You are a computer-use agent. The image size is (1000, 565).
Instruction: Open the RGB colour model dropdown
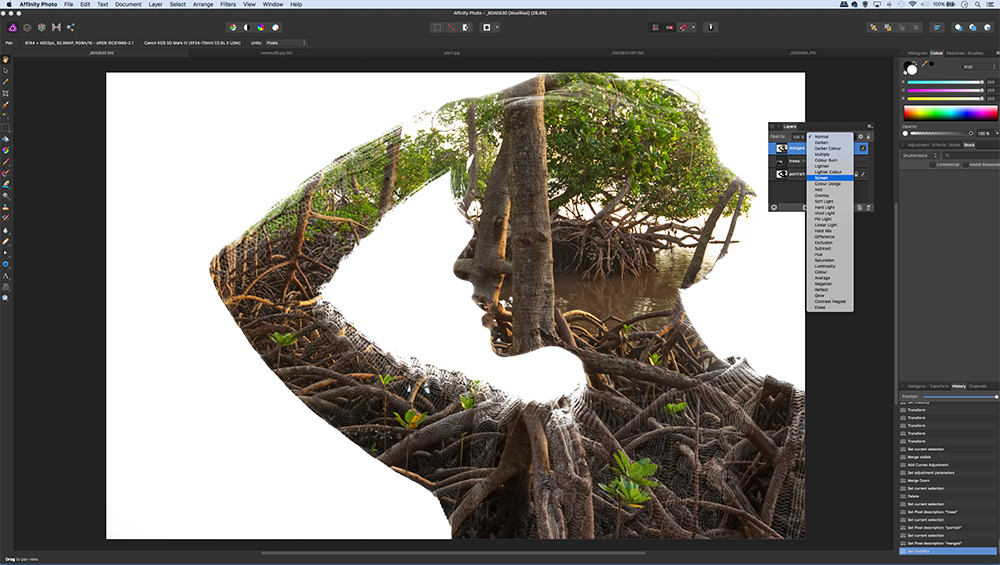pyautogui.click(x=979, y=66)
